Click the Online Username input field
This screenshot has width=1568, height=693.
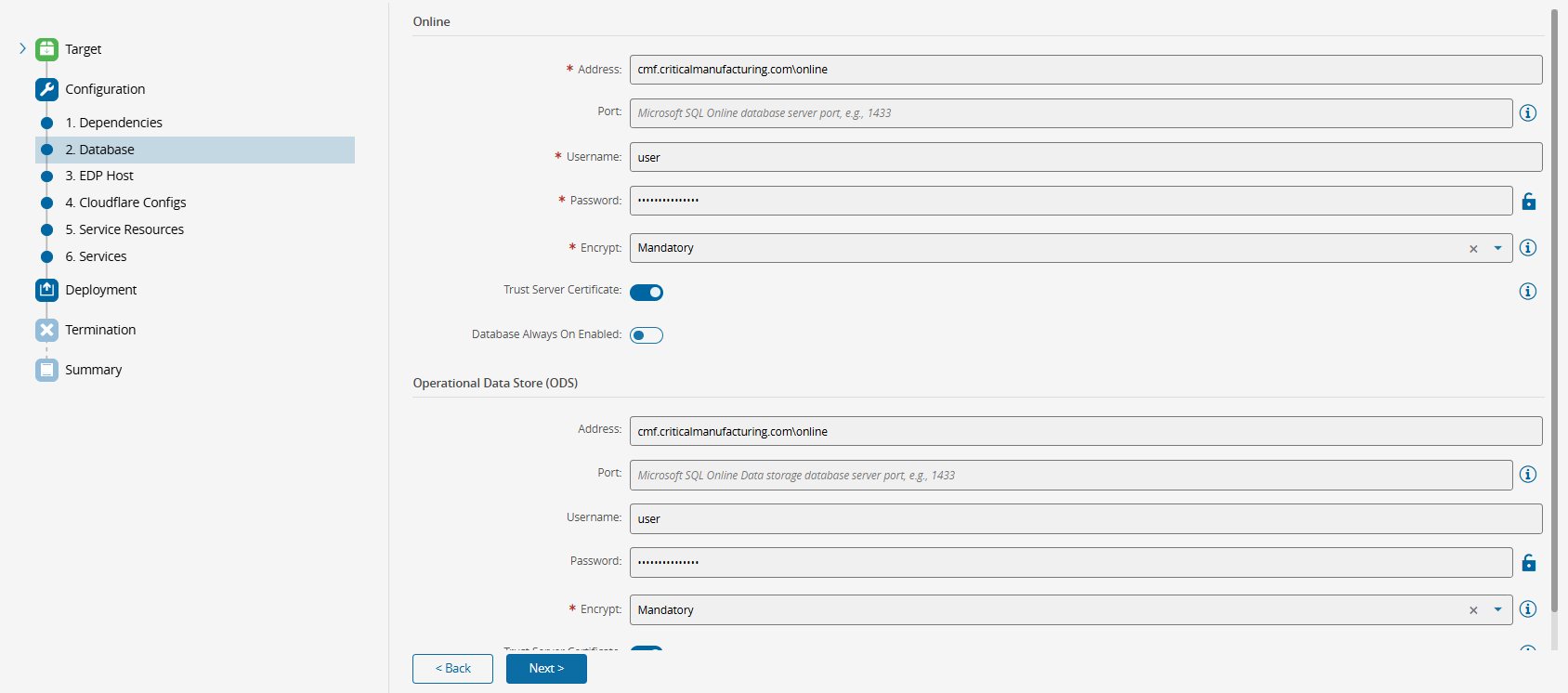(1085, 157)
